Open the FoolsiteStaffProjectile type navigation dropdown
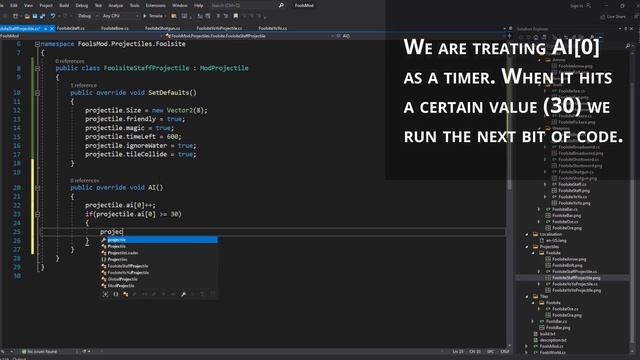 click(250, 36)
